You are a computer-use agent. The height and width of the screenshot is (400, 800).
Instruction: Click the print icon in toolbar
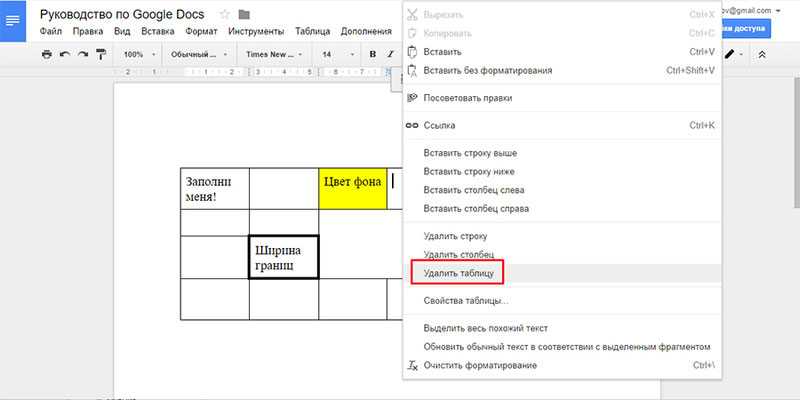(x=47, y=54)
